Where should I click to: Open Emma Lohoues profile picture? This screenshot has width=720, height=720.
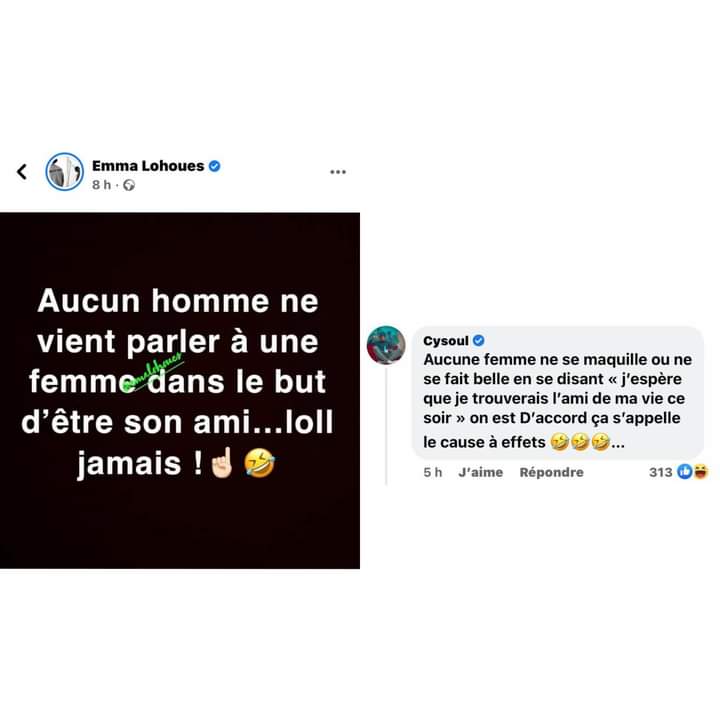point(65,172)
